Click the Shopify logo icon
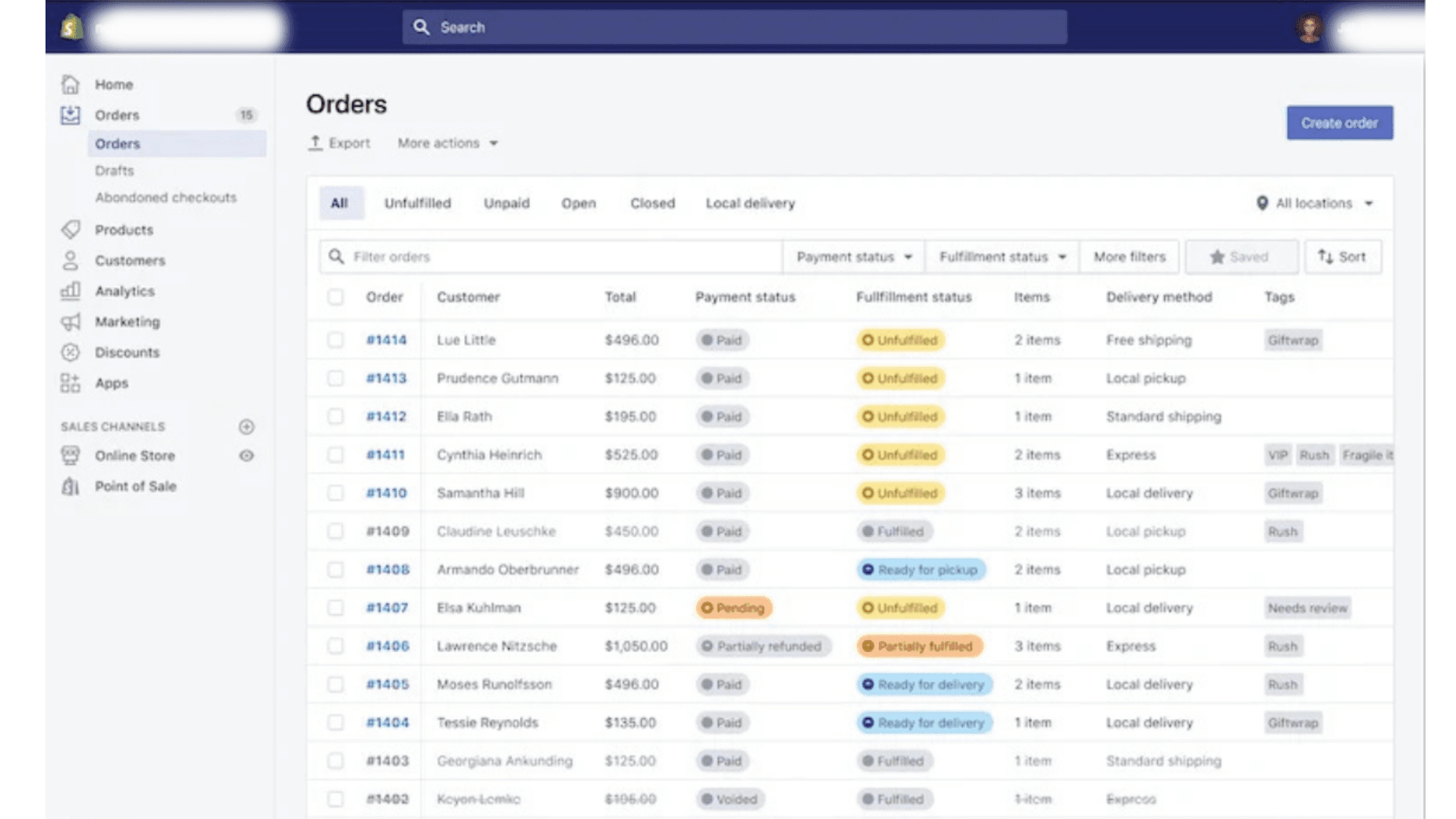1456x819 pixels. coord(71,27)
